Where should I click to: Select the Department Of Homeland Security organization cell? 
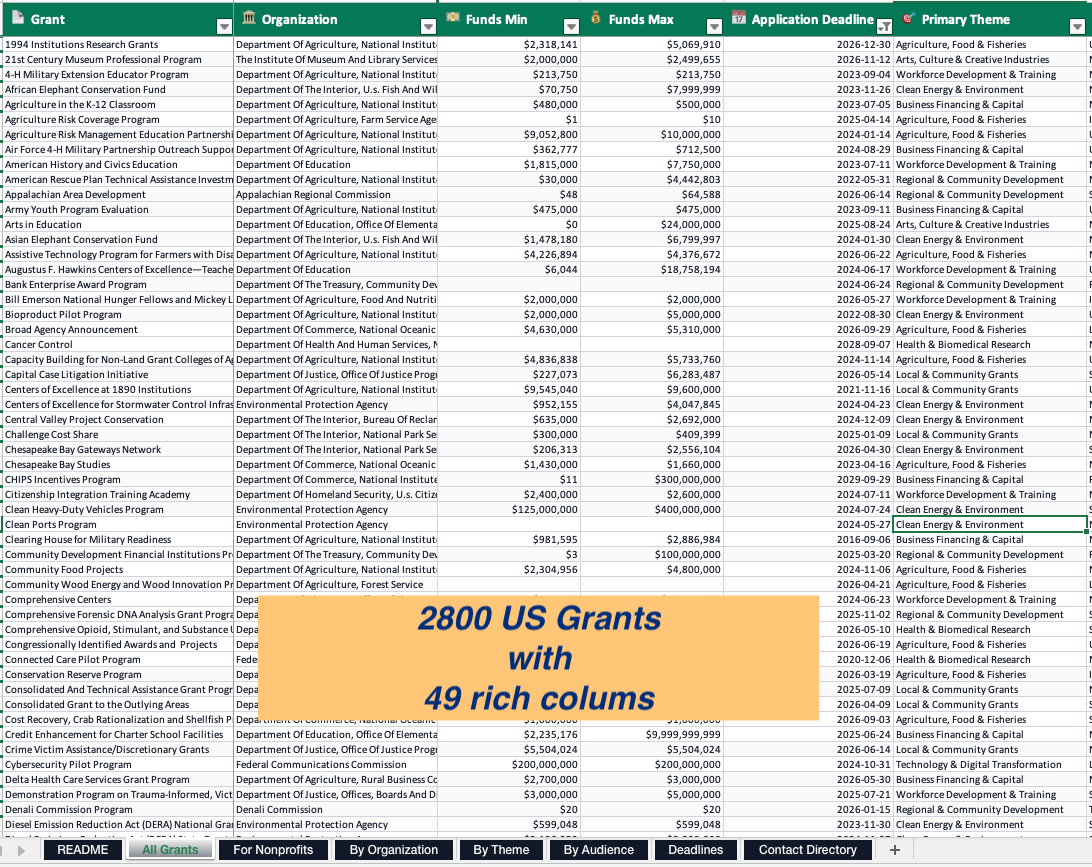[336, 494]
